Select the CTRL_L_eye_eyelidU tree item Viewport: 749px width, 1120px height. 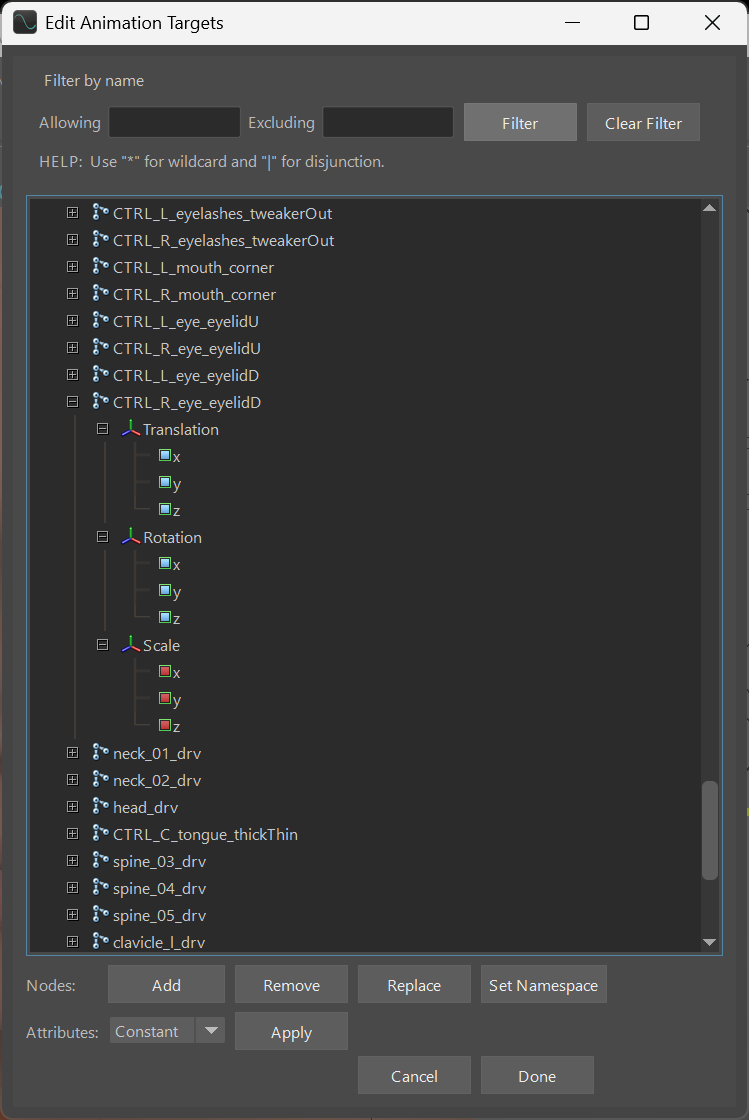pos(187,321)
